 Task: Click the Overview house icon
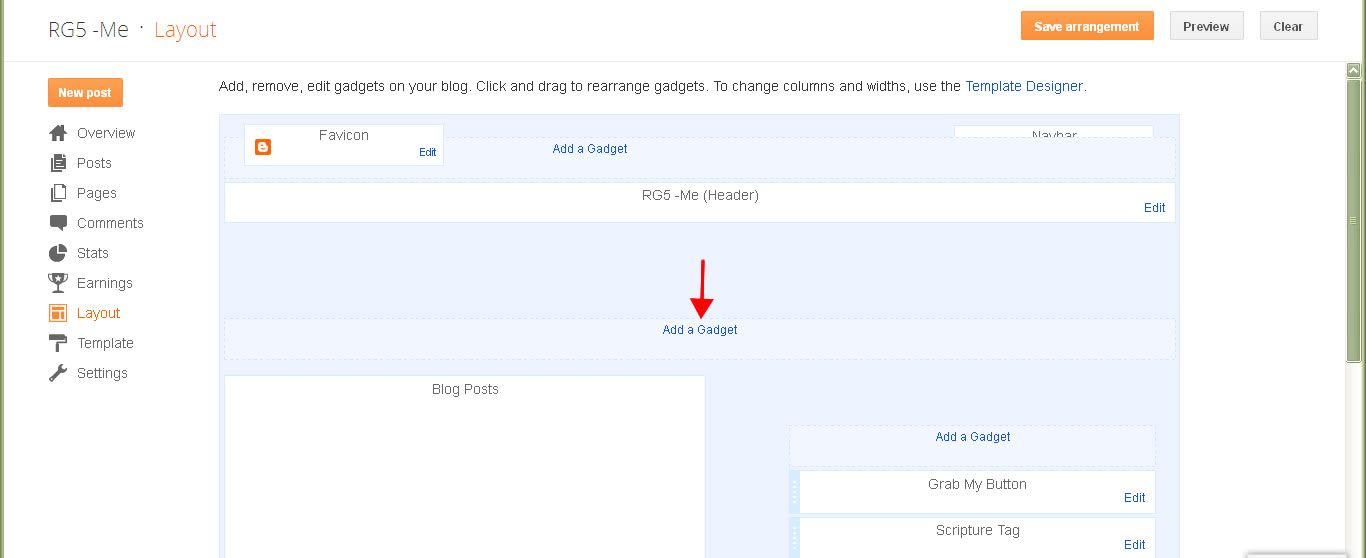[58, 133]
